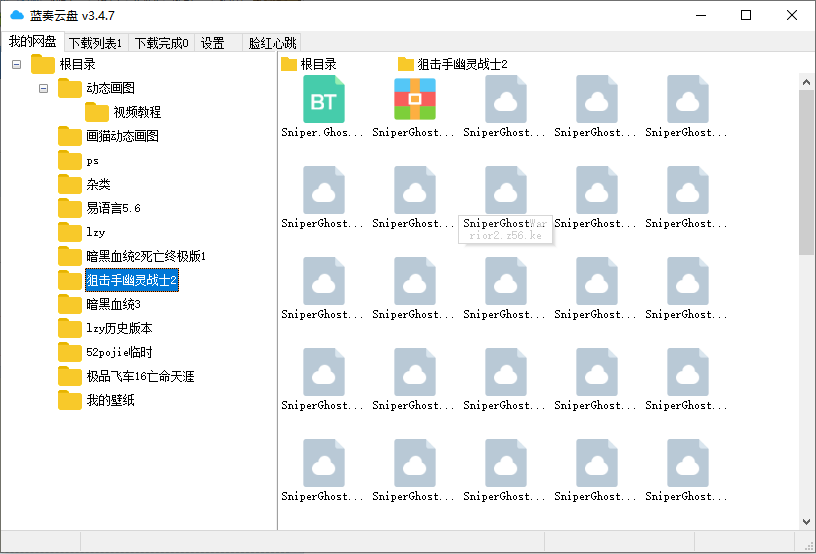Open the 下载列表1 tab
The height and width of the screenshot is (554, 816).
pyautogui.click(x=96, y=43)
